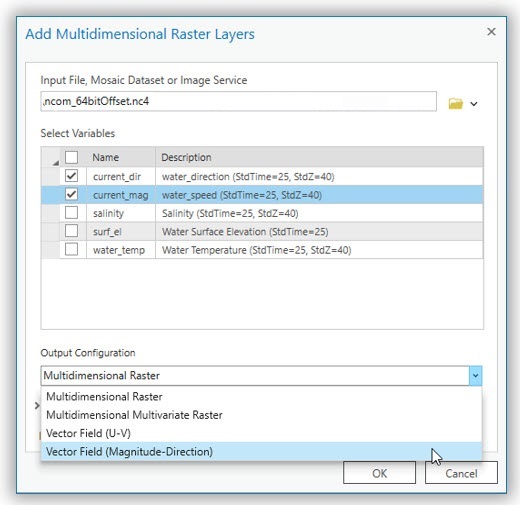This screenshot has width=520, height=505.
Task: Uncheck the current_mag variable checkbox
Action: tap(71, 194)
